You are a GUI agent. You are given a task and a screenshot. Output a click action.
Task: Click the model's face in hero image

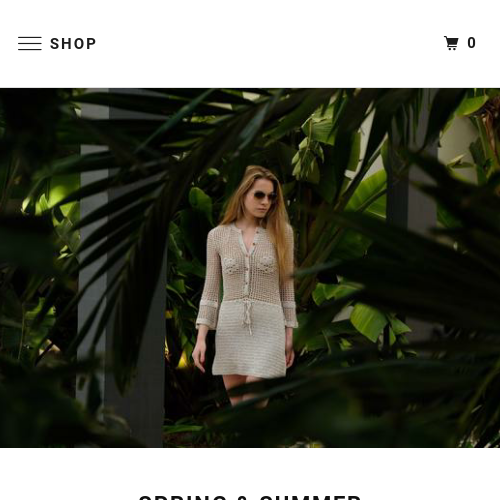click(262, 197)
